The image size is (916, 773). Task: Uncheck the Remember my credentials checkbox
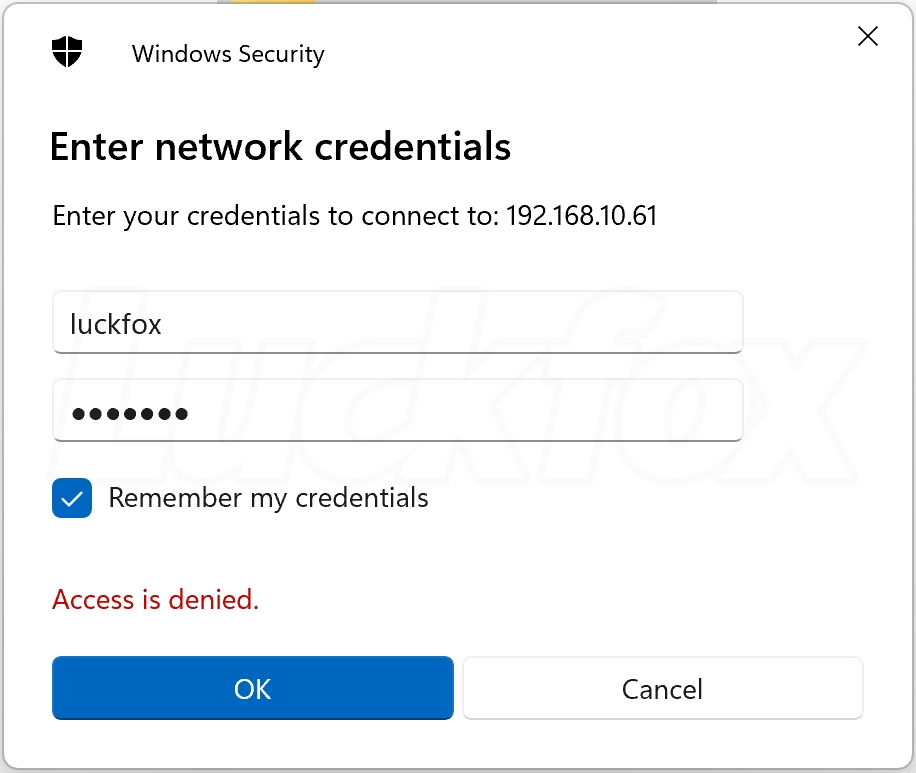(x=72, y=498)
